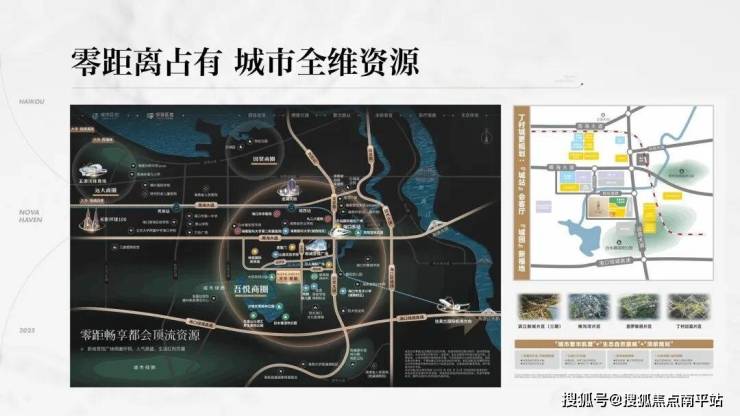Click the first brand logo in the map header
The width and height of the screenshot is (740, 416).
click(x=106, y=116)
